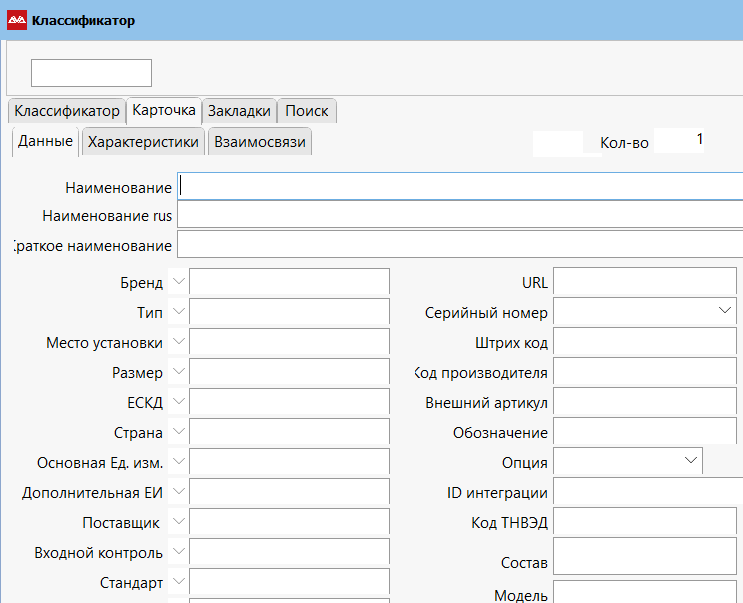The image size is (743, 603).
Task: Open the Опция combo box list
Action: click(x=690, y=460)
